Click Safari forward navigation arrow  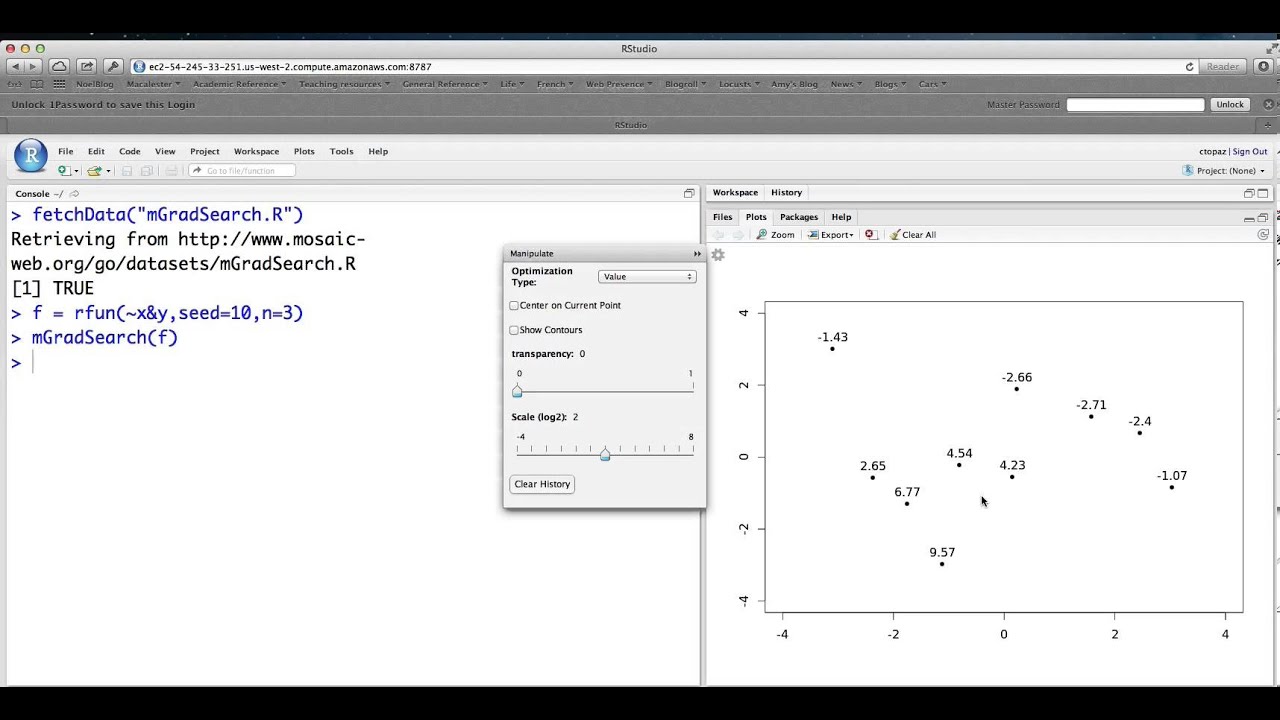point(32,66)
